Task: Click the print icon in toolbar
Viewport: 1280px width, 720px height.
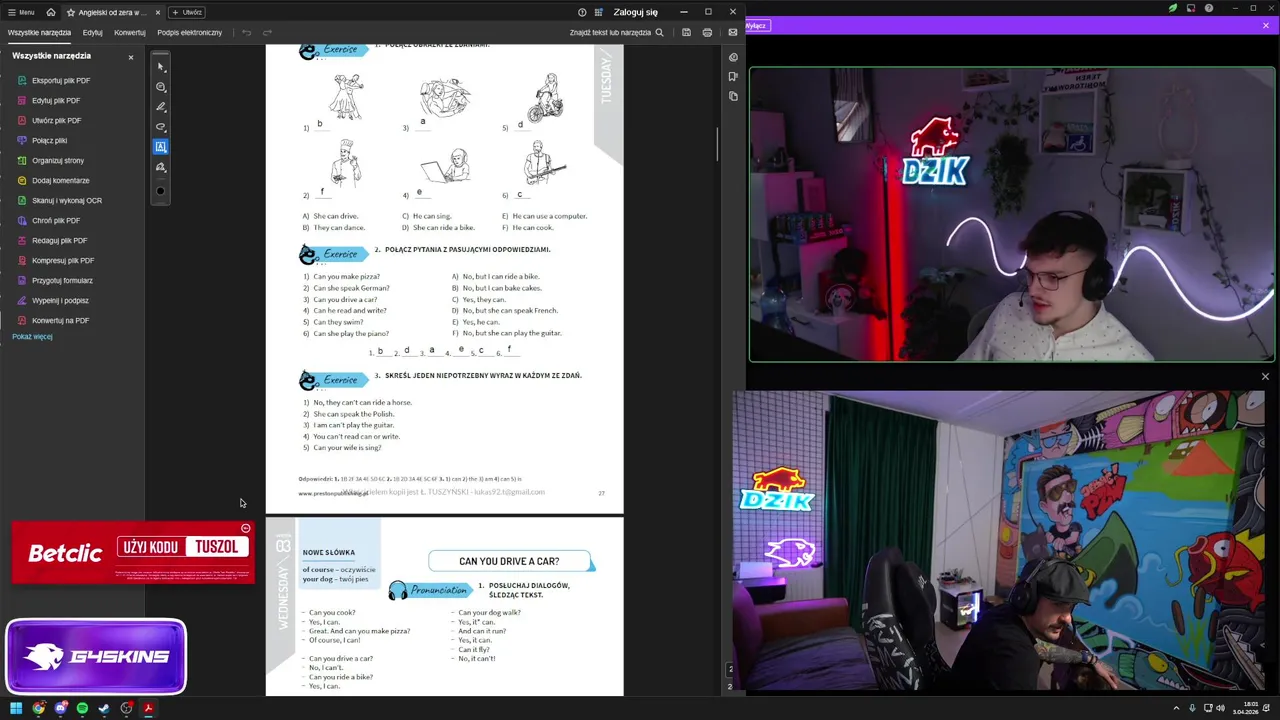Action: 707,32
